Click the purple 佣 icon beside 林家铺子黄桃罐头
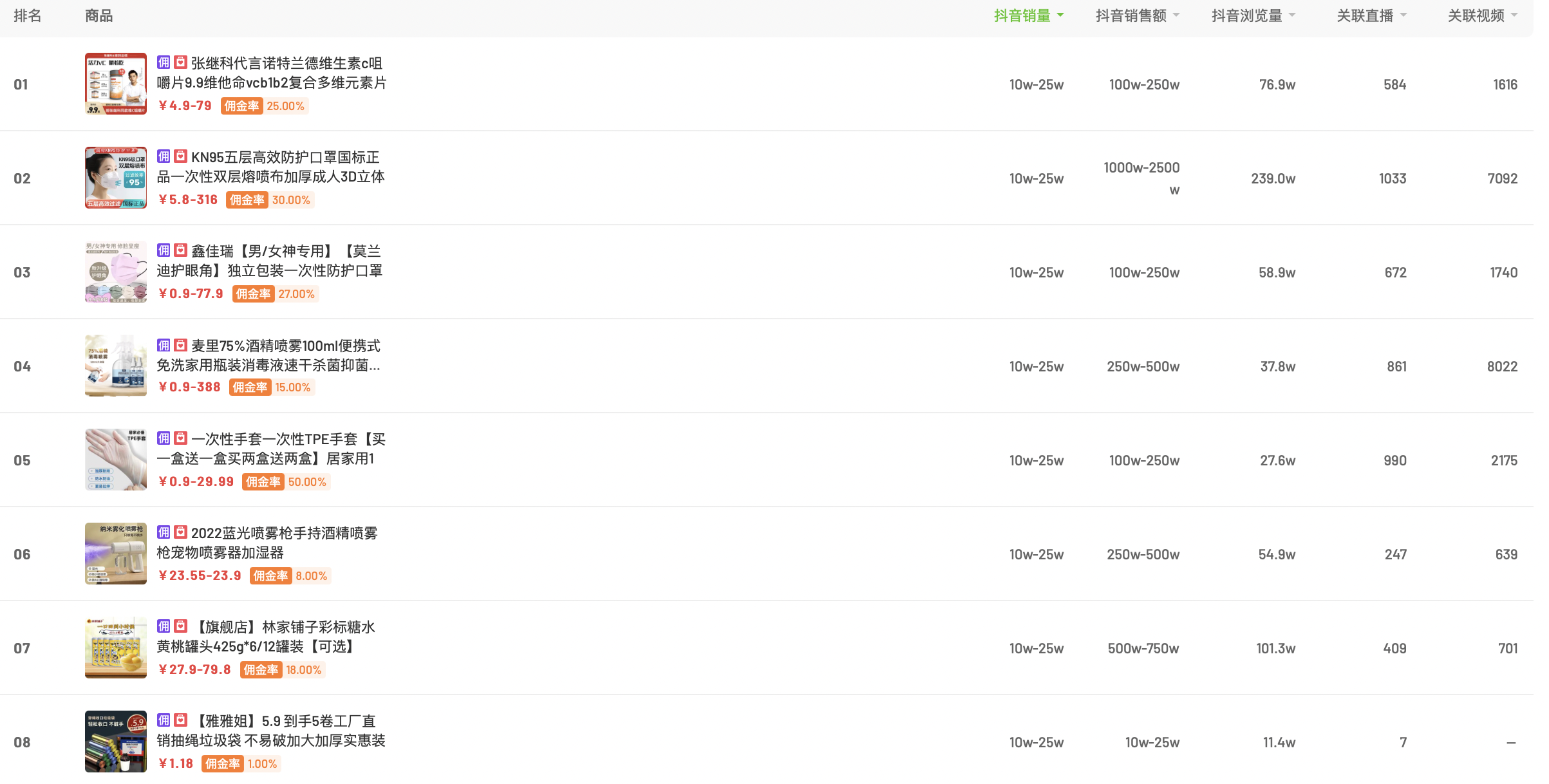Screen dimensions: 1549x784 click(164, 626)
